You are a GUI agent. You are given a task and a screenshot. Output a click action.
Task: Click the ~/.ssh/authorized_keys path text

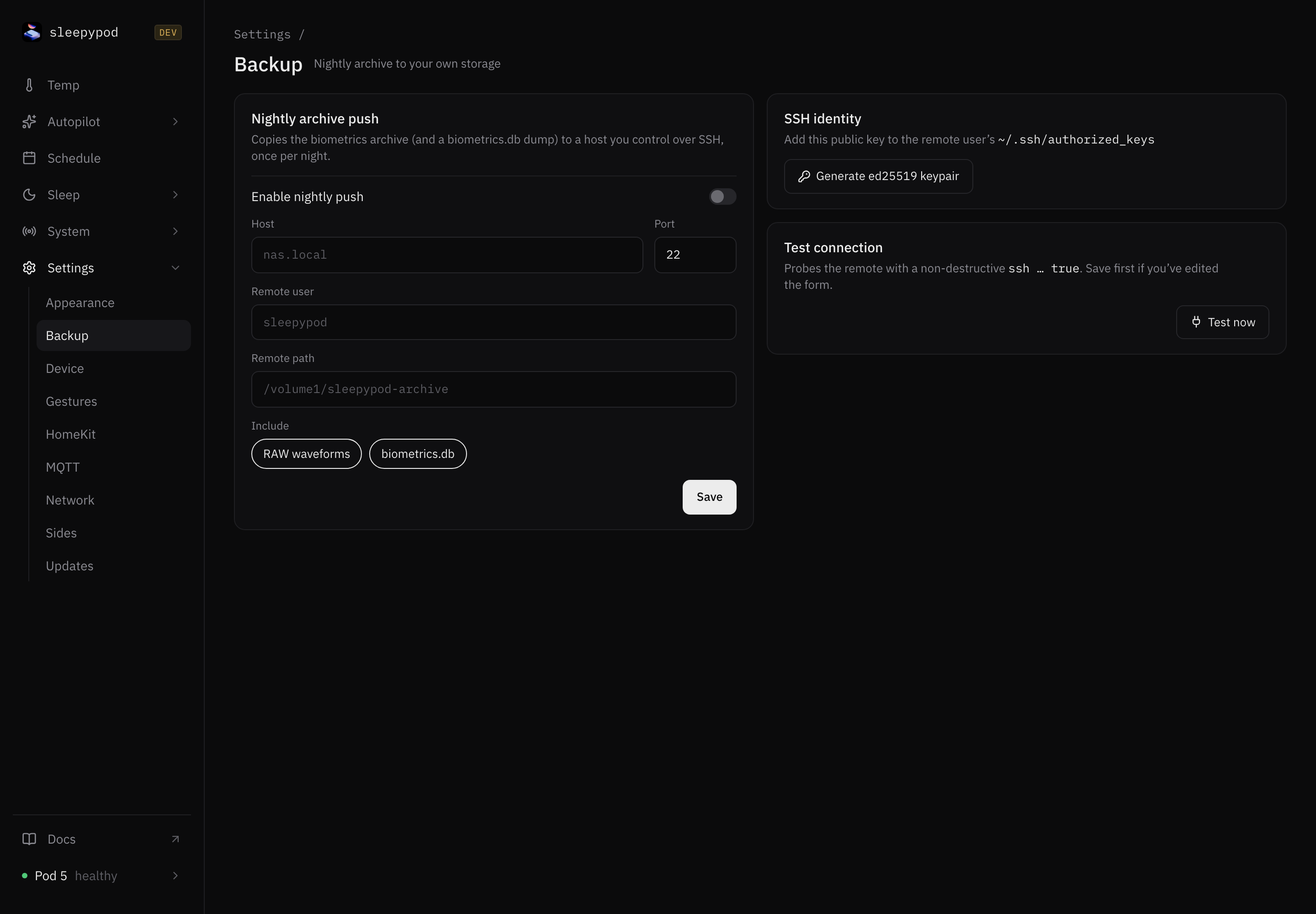1076,140
